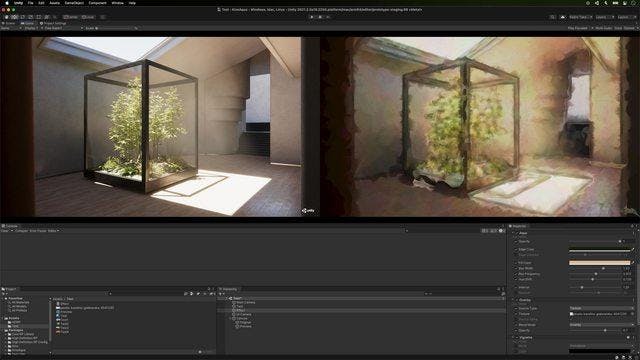Toggle Collapse in Console toolbar

[x=22, y=231]
